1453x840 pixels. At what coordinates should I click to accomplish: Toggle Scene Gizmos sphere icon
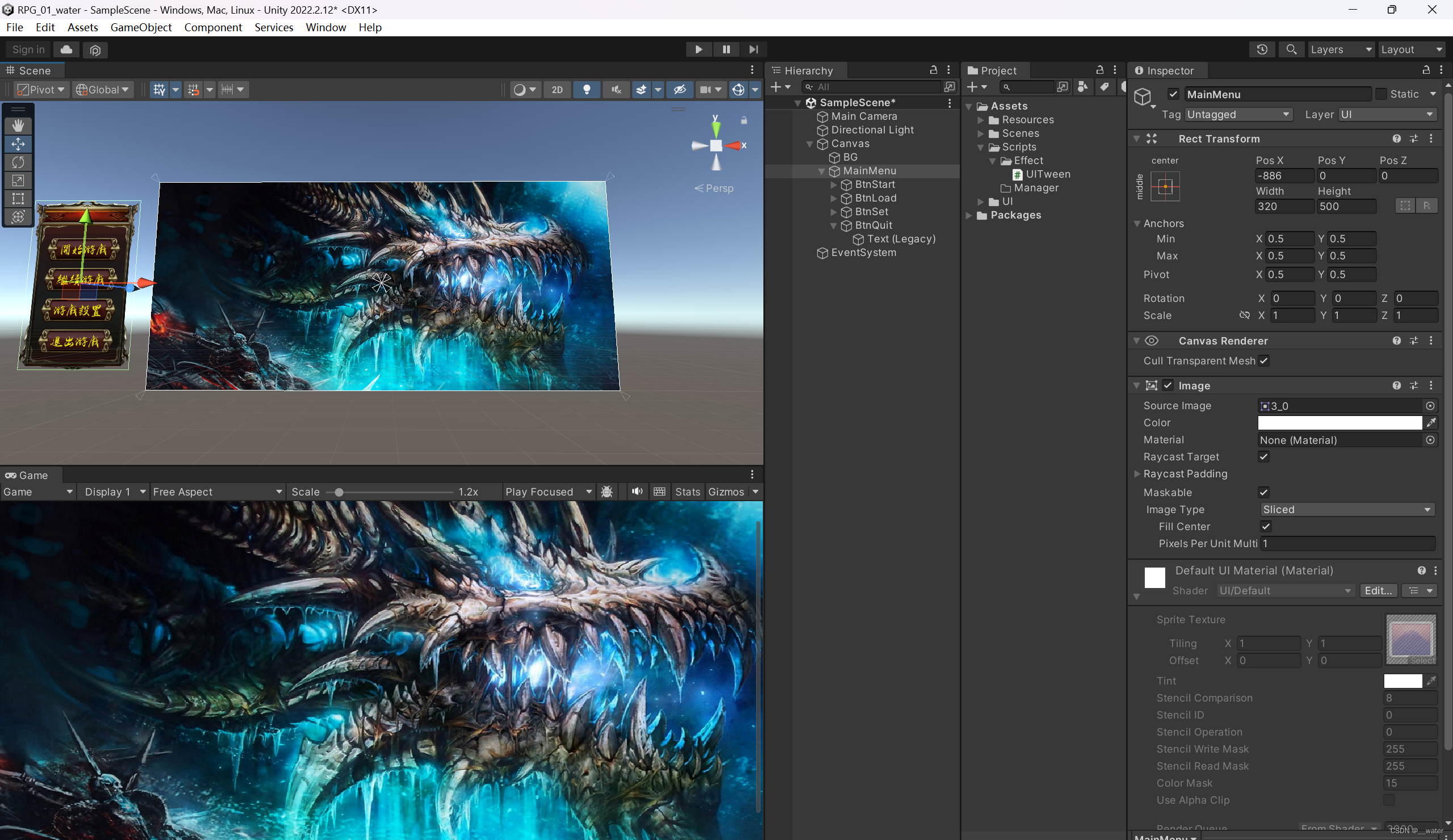738,89
